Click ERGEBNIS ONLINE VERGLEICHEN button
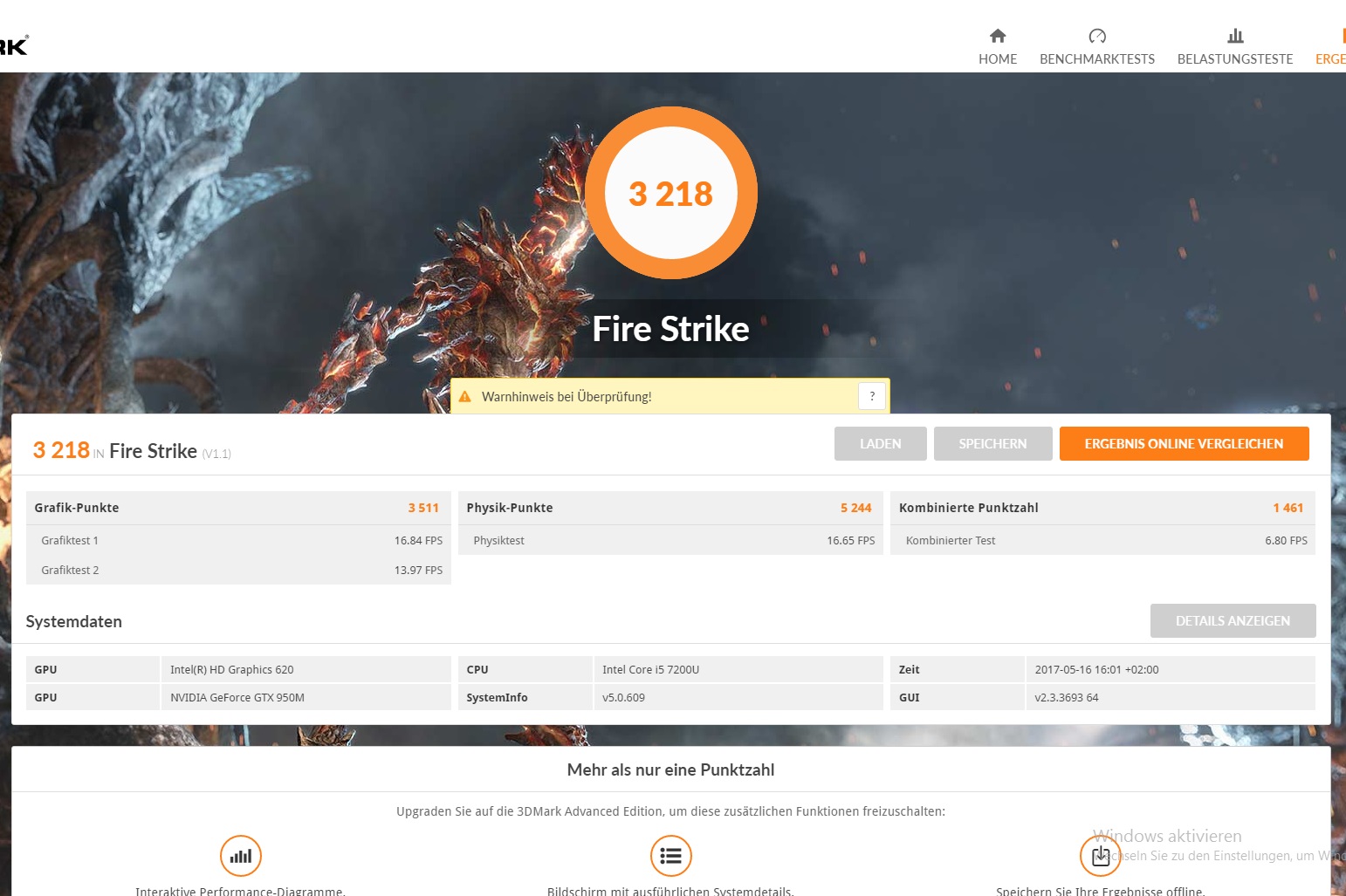 pos(1185,443)
